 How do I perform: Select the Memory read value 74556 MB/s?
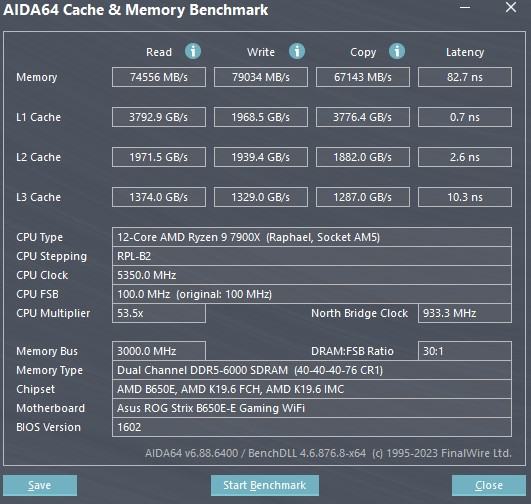(159, 77)
